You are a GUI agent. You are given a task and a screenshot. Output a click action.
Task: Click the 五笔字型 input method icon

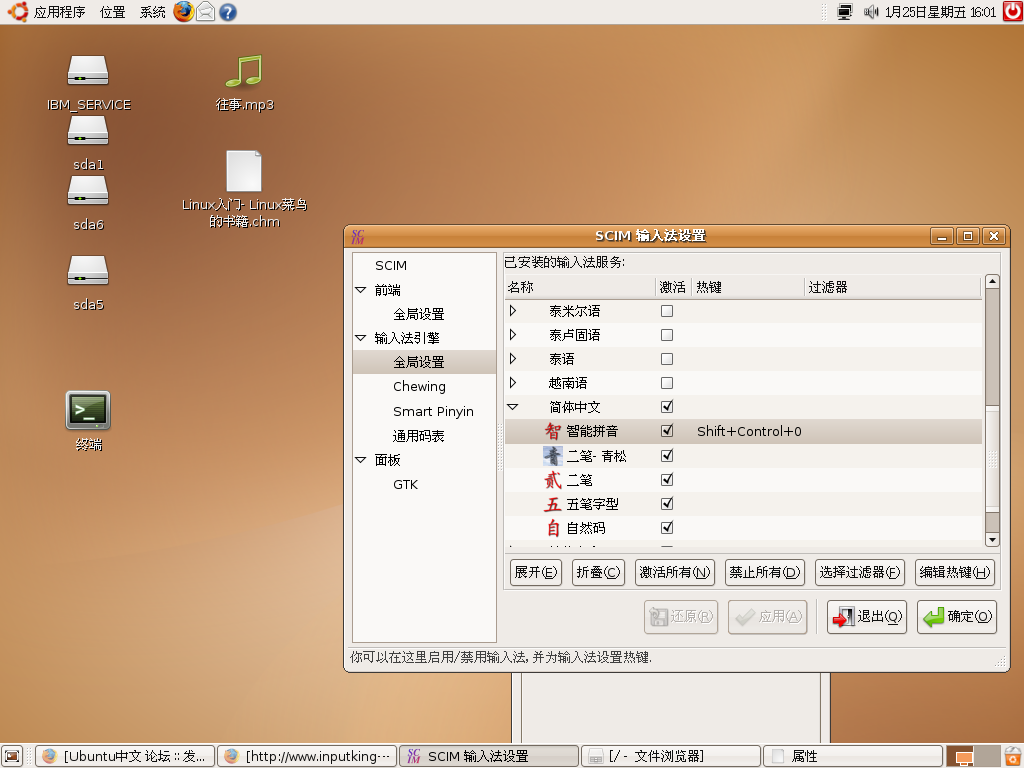click(x=553, y=504)
